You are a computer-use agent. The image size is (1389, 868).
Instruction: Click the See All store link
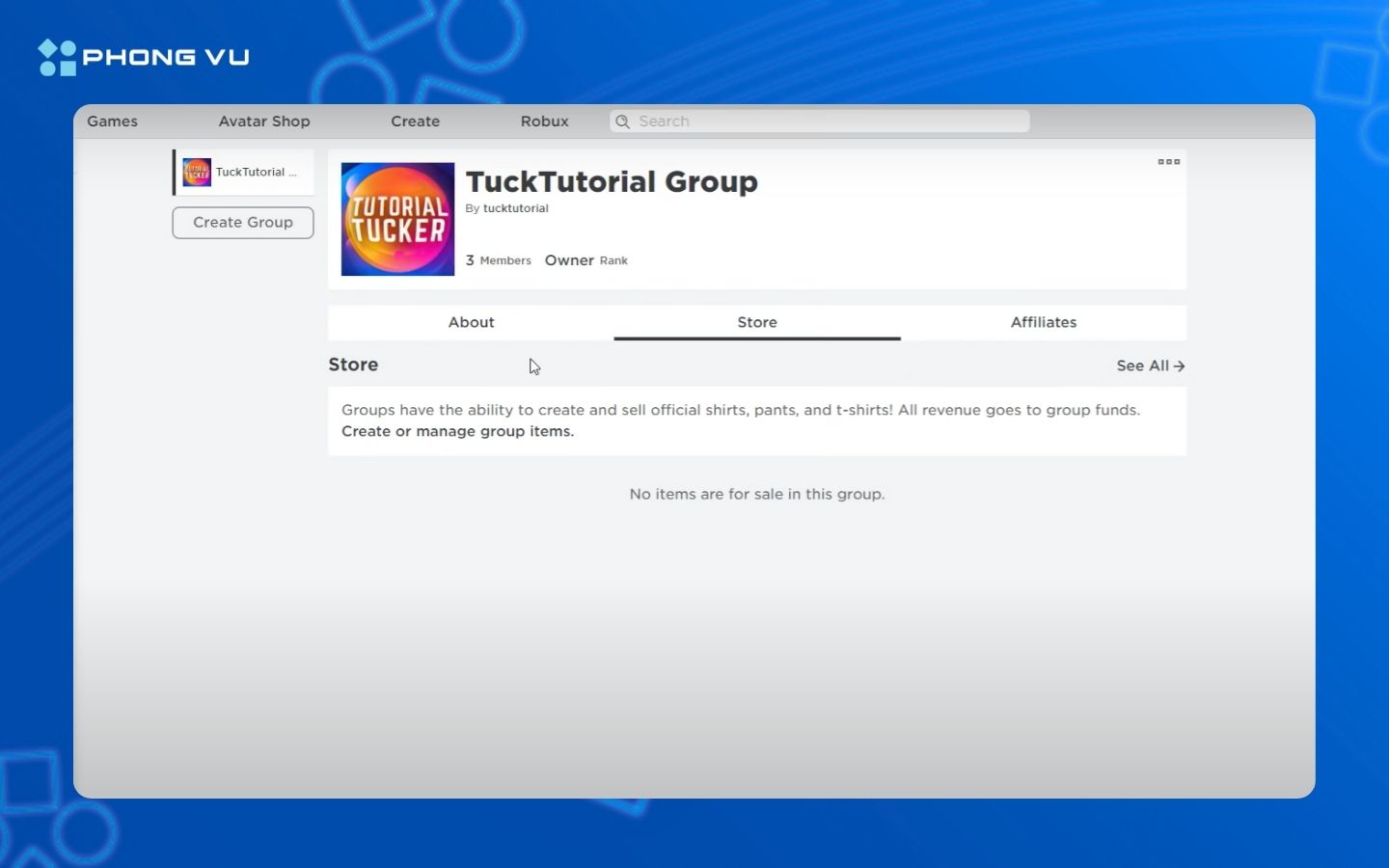1142,366
